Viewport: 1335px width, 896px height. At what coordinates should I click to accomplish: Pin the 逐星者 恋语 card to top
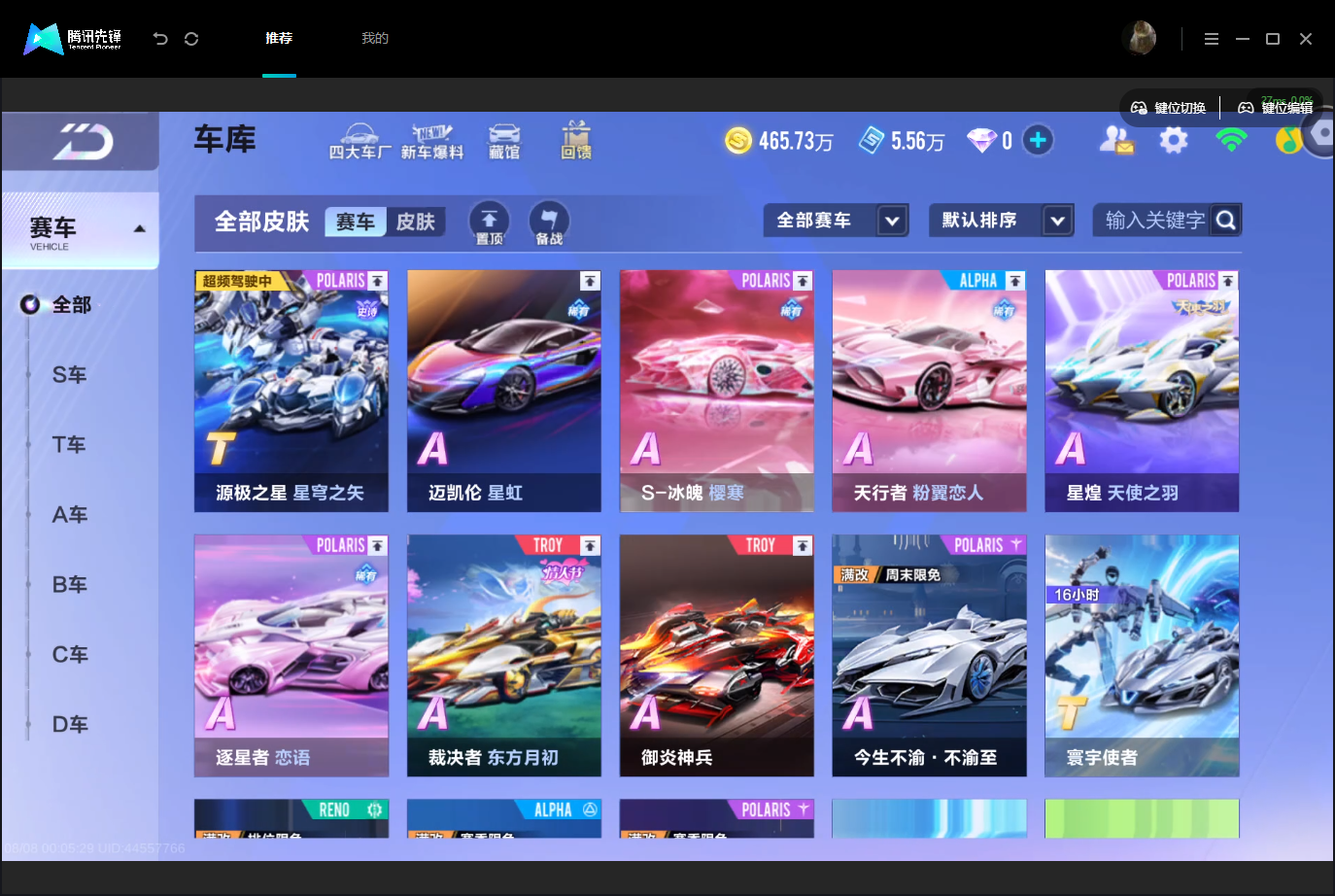pos(377,546)
